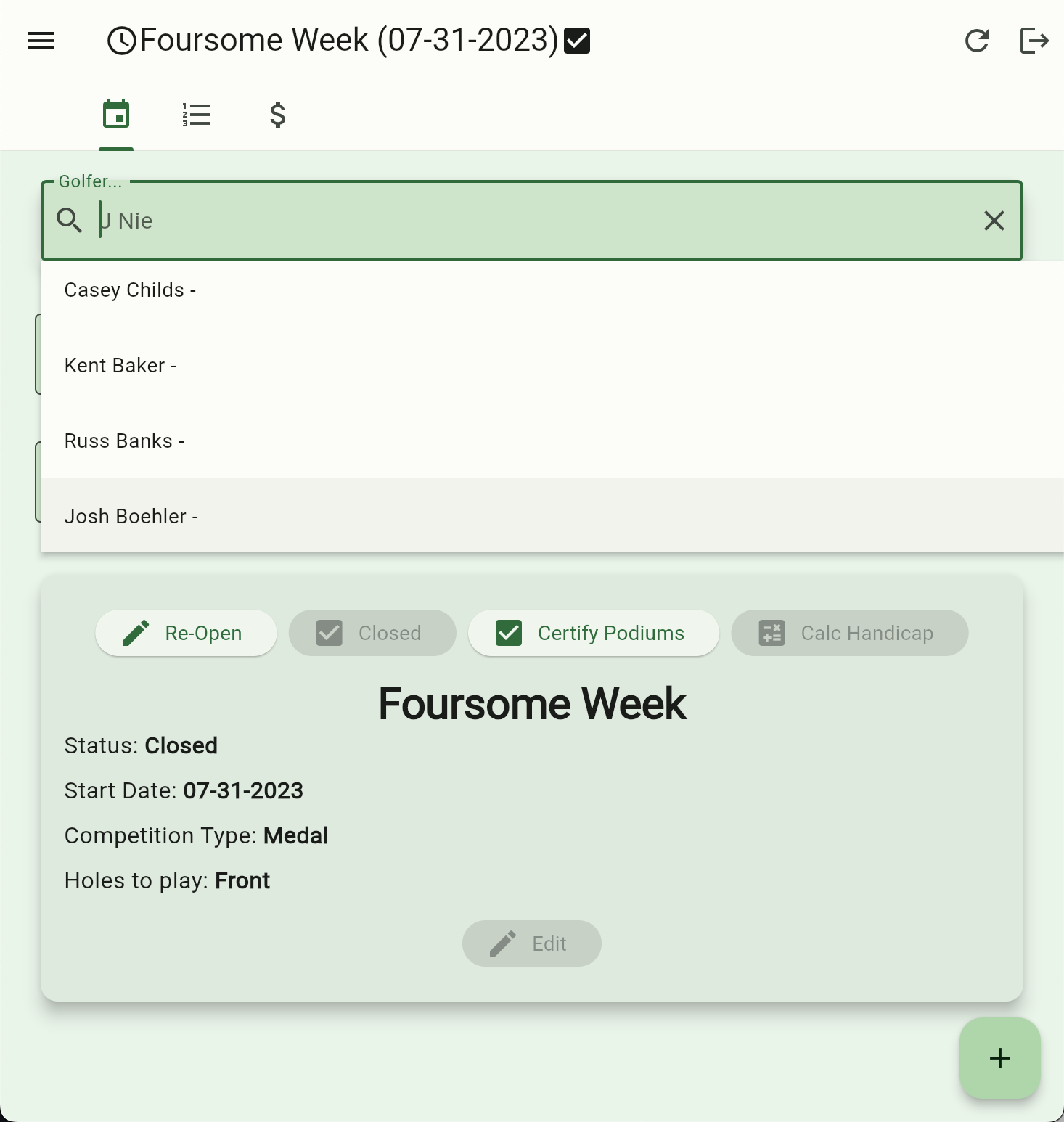1064x1122 pixels.
Task: Pick Russ Banks from suggestions
Action: [125, 441]
